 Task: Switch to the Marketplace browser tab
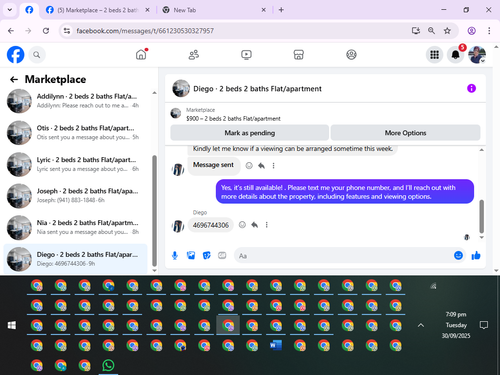click(97, 10)
